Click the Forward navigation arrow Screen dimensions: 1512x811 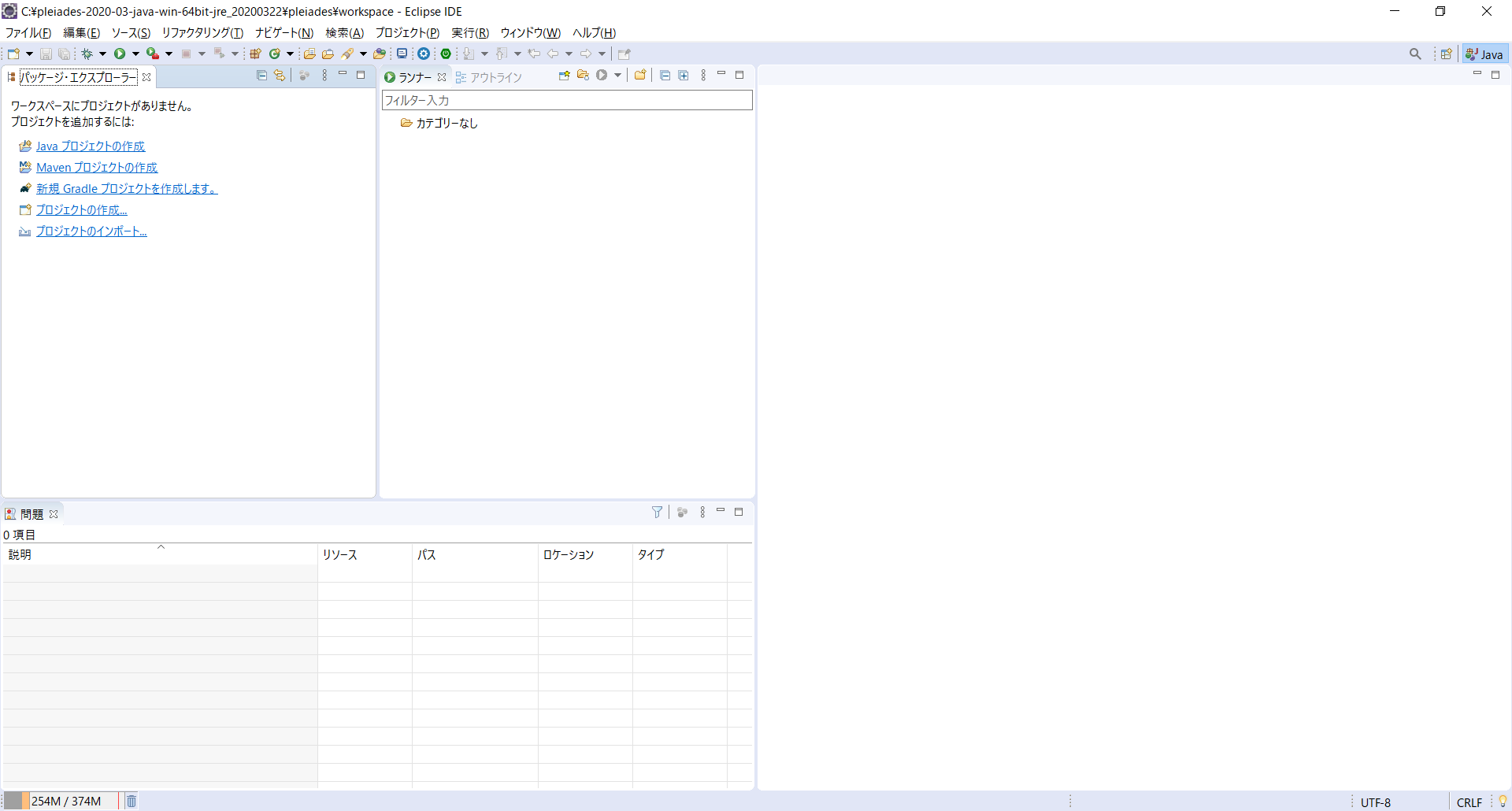point(586,54)
